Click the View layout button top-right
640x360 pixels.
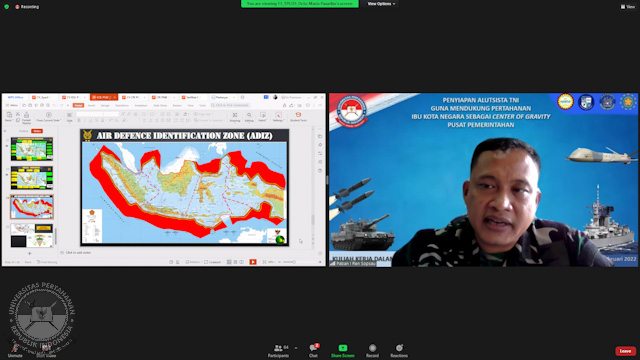628,7
